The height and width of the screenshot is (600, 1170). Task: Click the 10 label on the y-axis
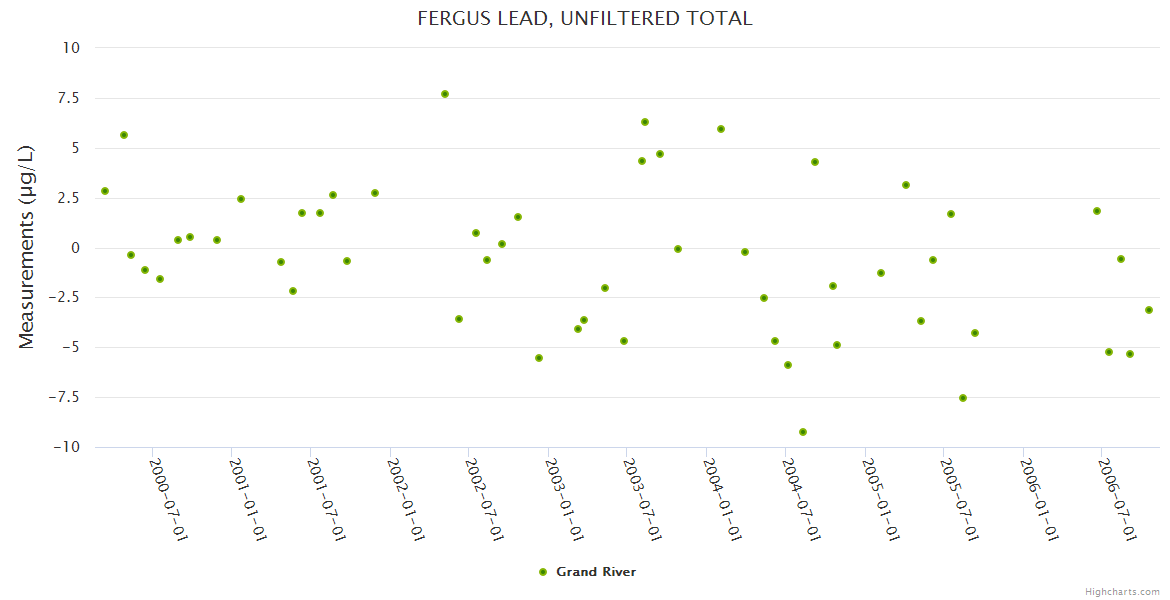pyautogui.click(x=72, y=48)
